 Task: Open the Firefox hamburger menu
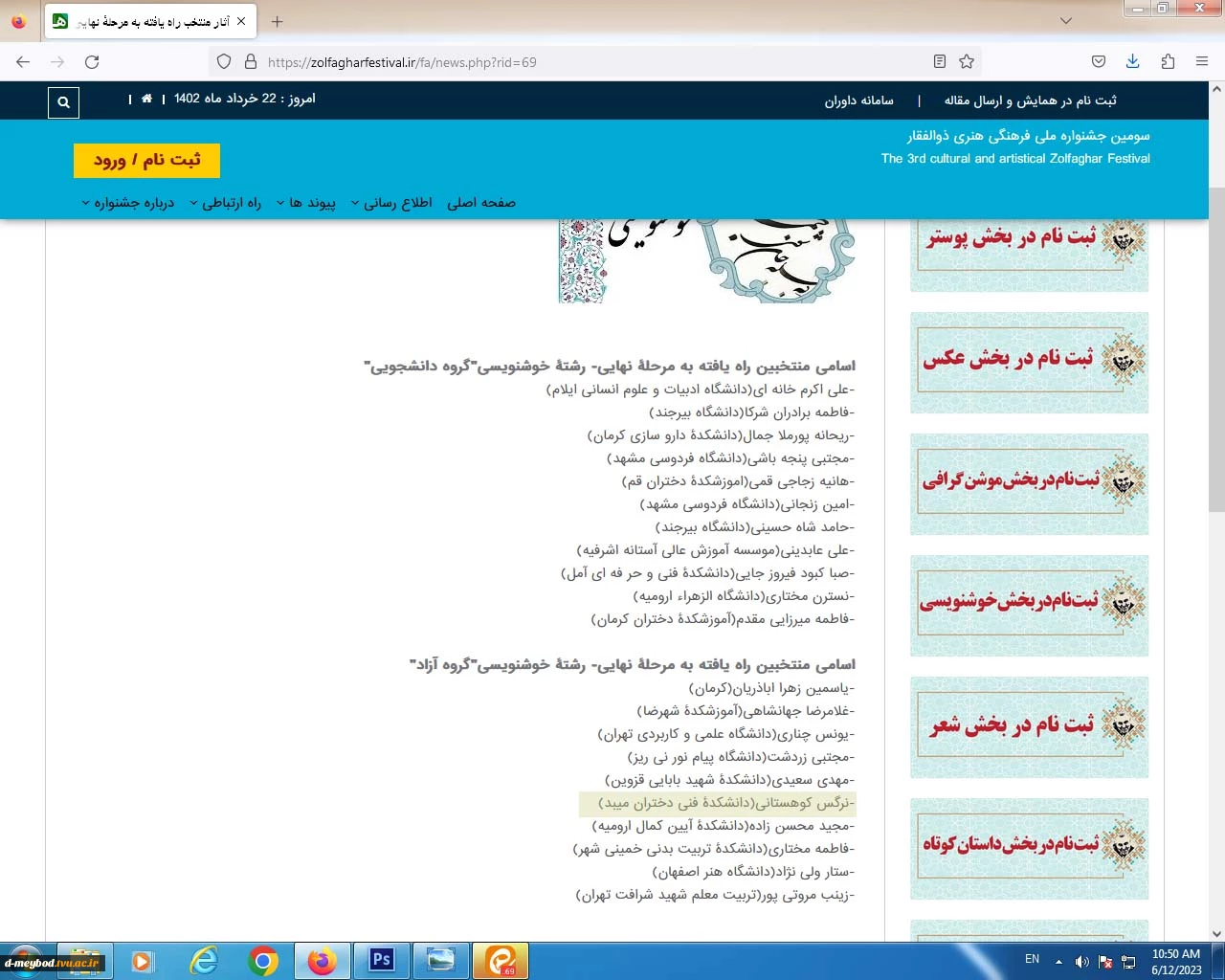[1202, 61]
